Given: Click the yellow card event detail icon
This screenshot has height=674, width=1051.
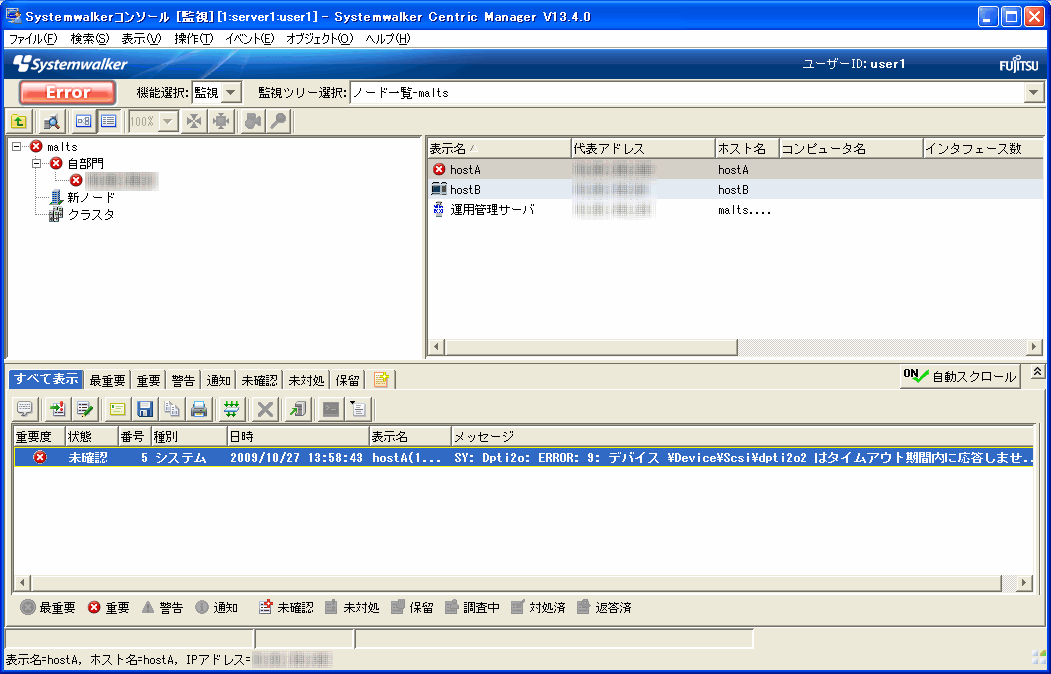Looking at the screenshot, I should pos(118,409).
